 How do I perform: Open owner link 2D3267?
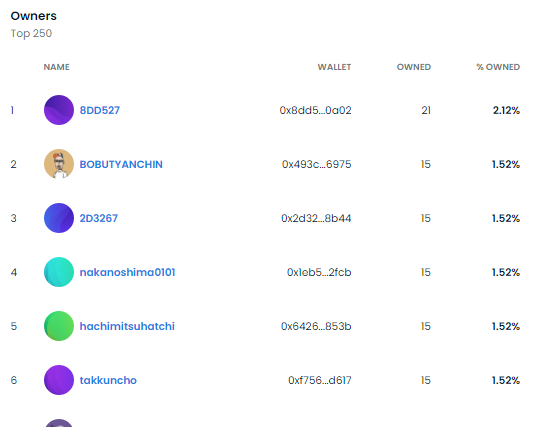(x=99, y=218)
